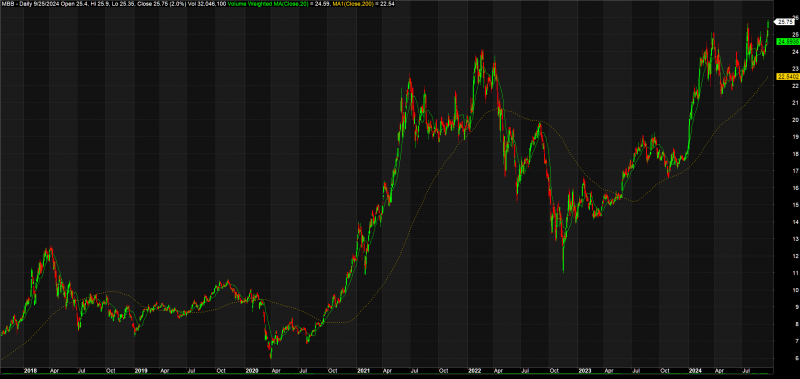Click the 6 level on price axis
The image size is (800, 379).
(780, 358)
